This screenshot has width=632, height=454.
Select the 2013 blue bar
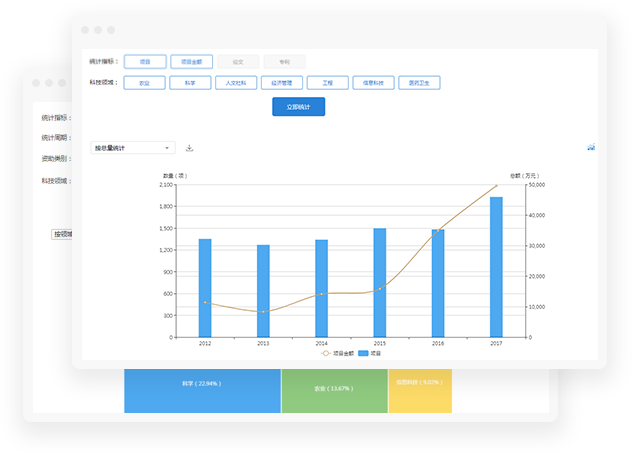point(263,291)
